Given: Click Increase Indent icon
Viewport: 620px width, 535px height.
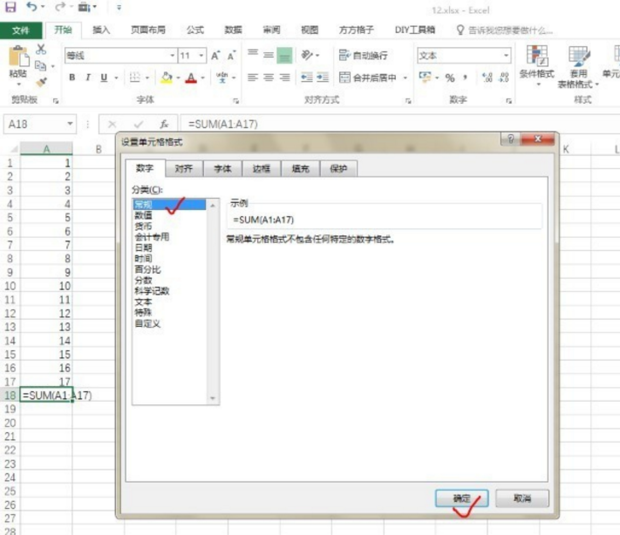Looking at the screenshot, I should 323,78.
